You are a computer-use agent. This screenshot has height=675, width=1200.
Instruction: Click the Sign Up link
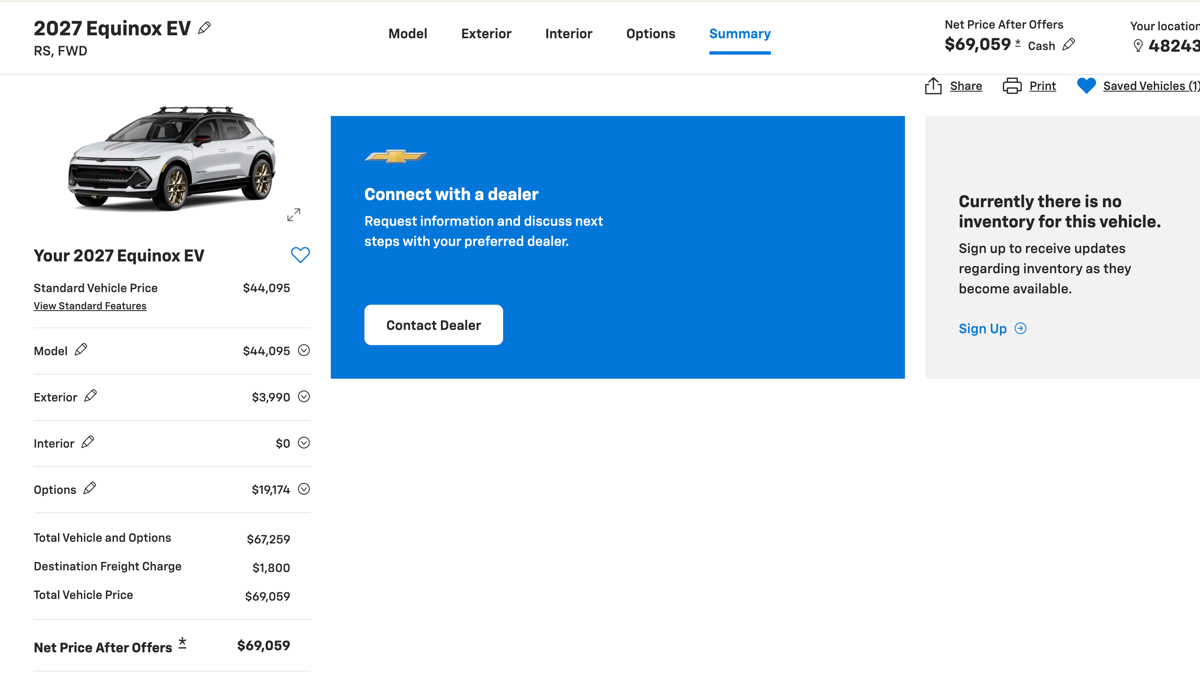pyautogui.click(x=983, y=329)
